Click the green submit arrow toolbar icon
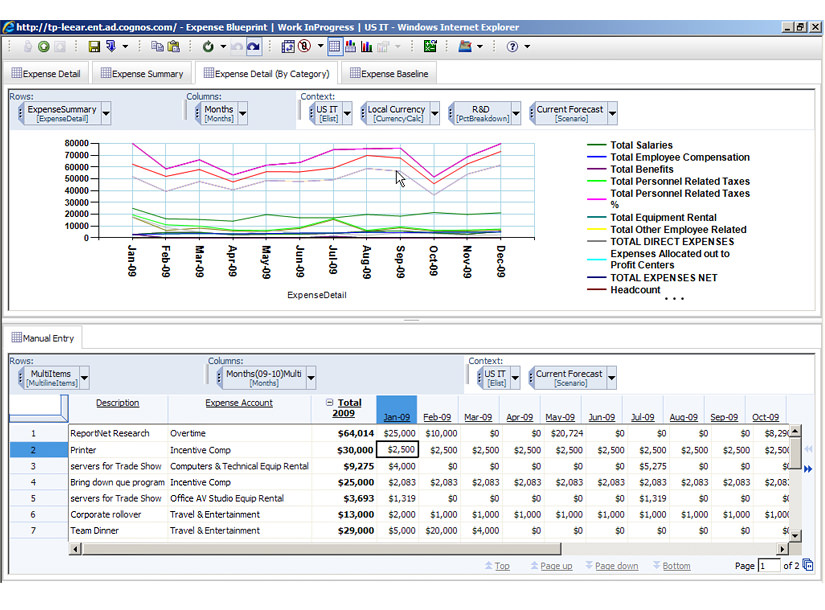The height and width of the screenshot is (610, 825). [44, 47]
